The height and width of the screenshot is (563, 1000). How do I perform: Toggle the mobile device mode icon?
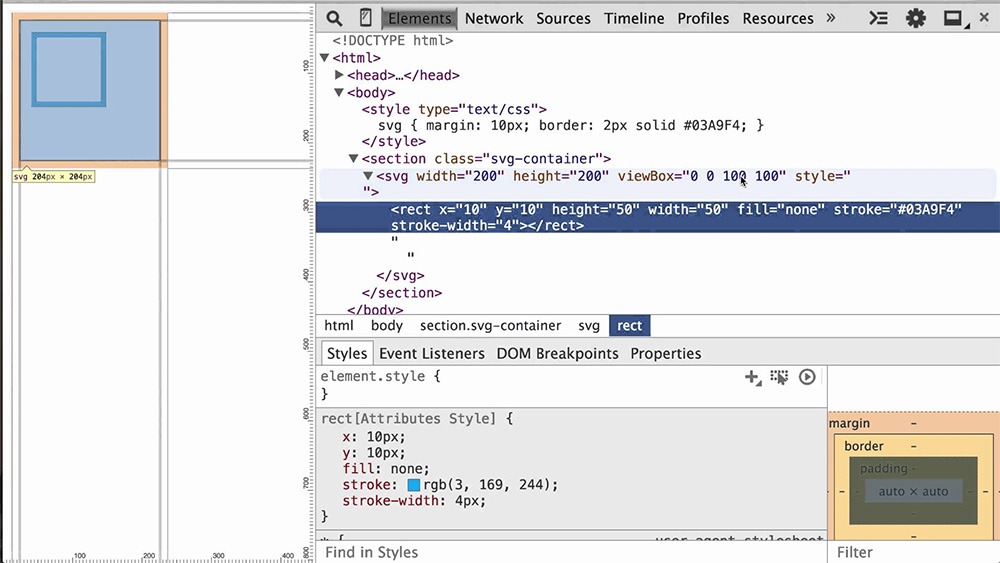pos(365,18)
